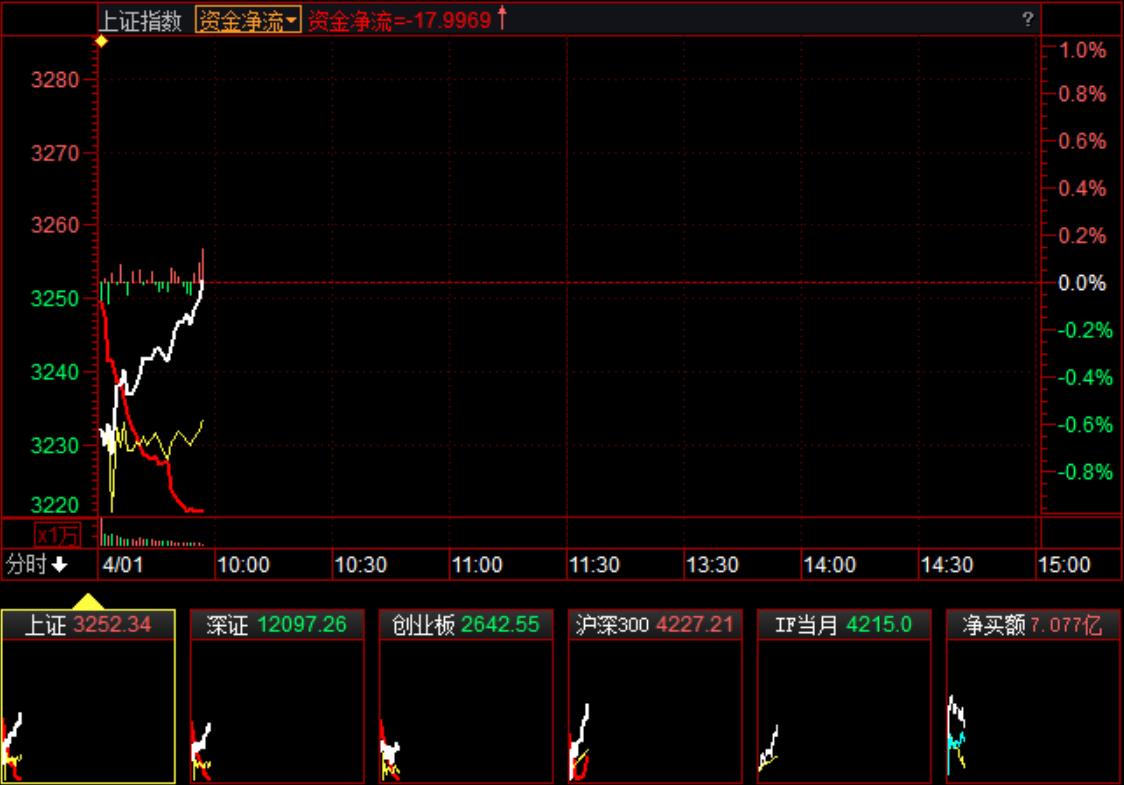This screenshot has height=785, width=1124.
Task: Switch to the 创业板 index tab
Action: click(x=466, y=626)
